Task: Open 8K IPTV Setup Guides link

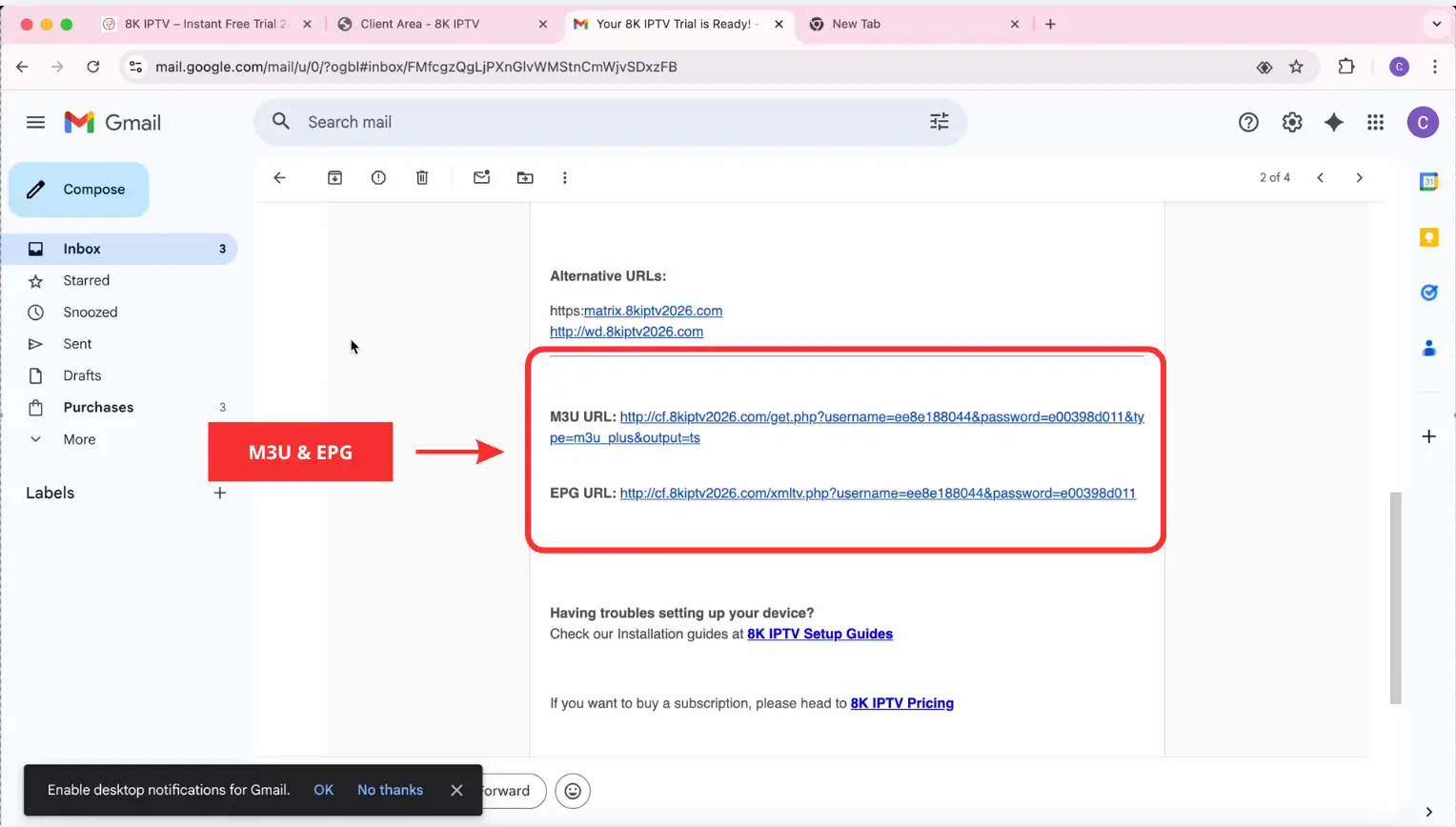Action: point(819,634)
